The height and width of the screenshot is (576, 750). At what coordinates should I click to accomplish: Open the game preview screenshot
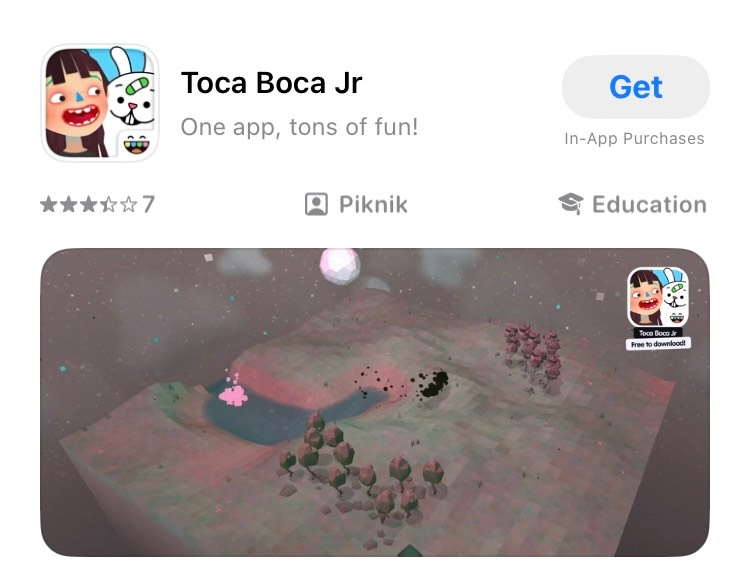coord(375,402)
